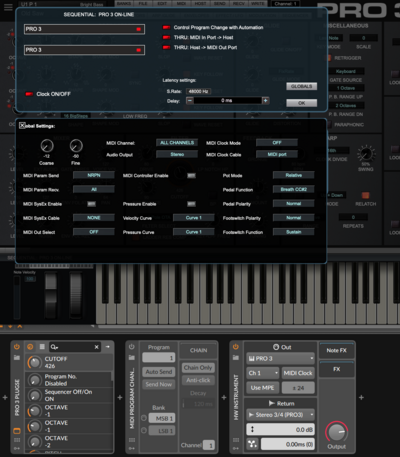Expand the Stereo 3/4 (PRO3) return dropdown

(x=280, y=415)
